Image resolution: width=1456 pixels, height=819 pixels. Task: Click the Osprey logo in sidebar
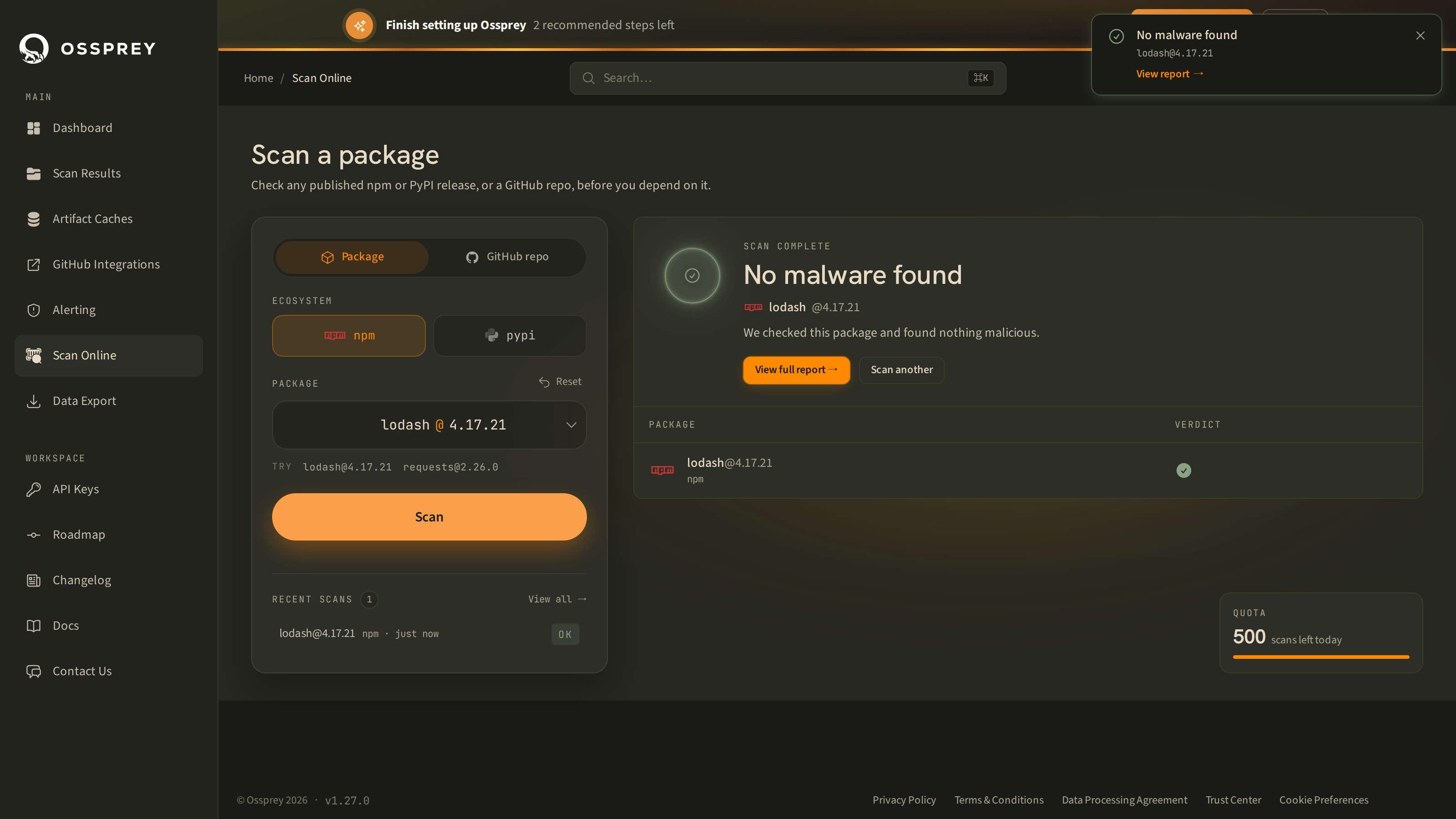(x=33, y=49)
